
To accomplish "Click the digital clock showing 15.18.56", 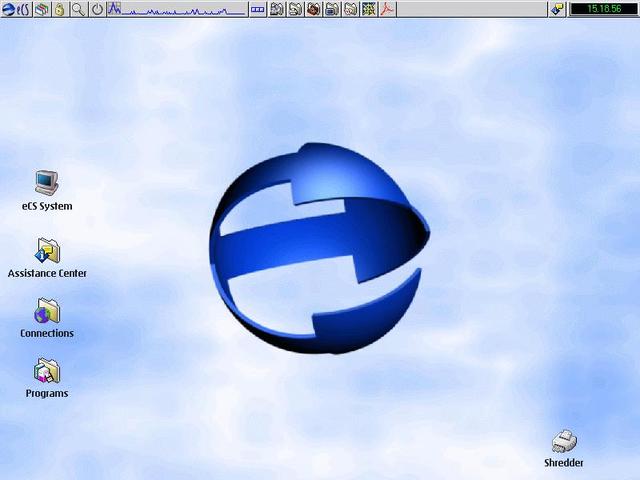I will point(604,9).
